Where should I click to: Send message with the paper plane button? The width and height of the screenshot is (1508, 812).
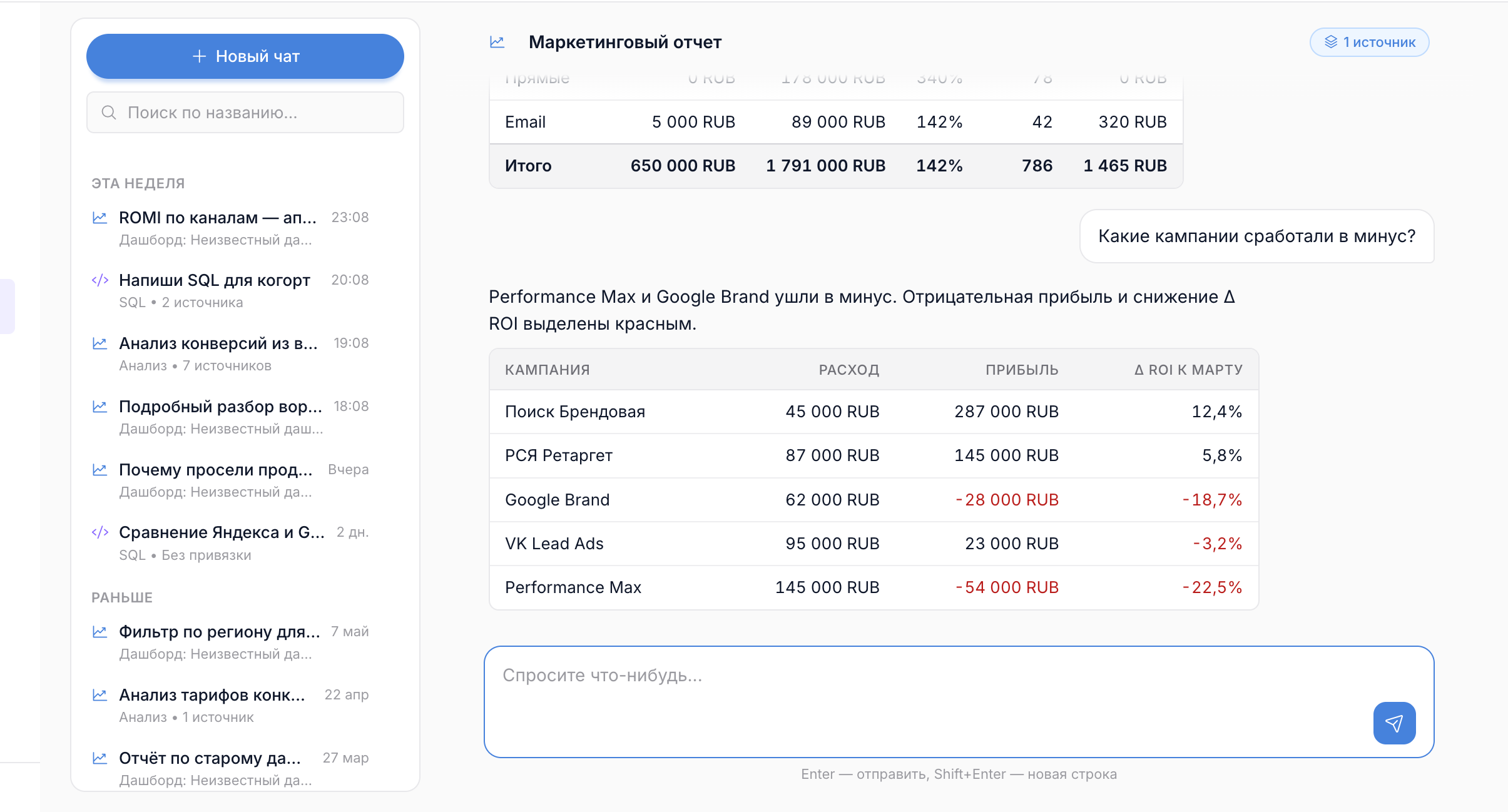[x=1394, y=723]
